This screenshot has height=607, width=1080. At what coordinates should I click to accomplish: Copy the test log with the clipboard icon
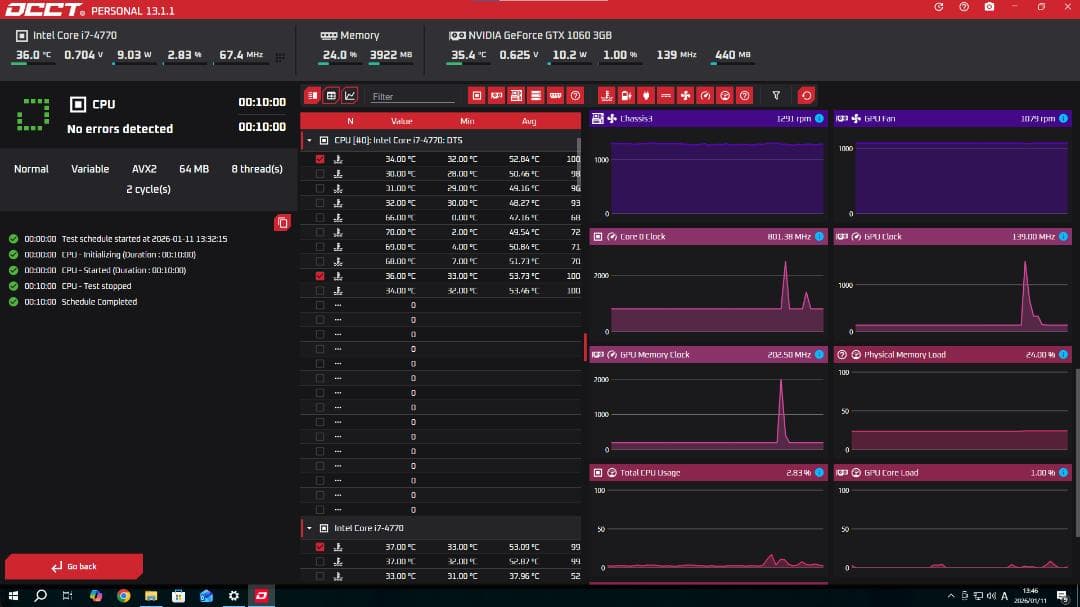pyautogui.click(x=282, y=222)
